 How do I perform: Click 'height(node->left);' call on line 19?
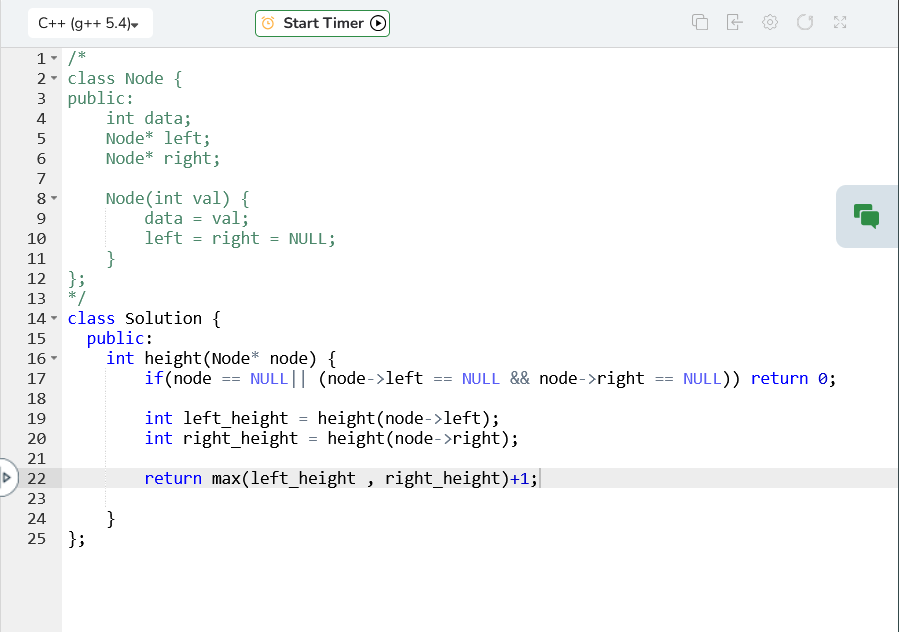(x=408, y=419)
